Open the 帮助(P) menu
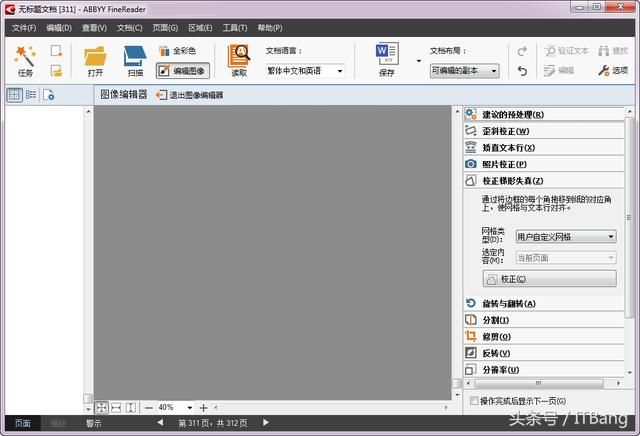 tap(270, 28)
